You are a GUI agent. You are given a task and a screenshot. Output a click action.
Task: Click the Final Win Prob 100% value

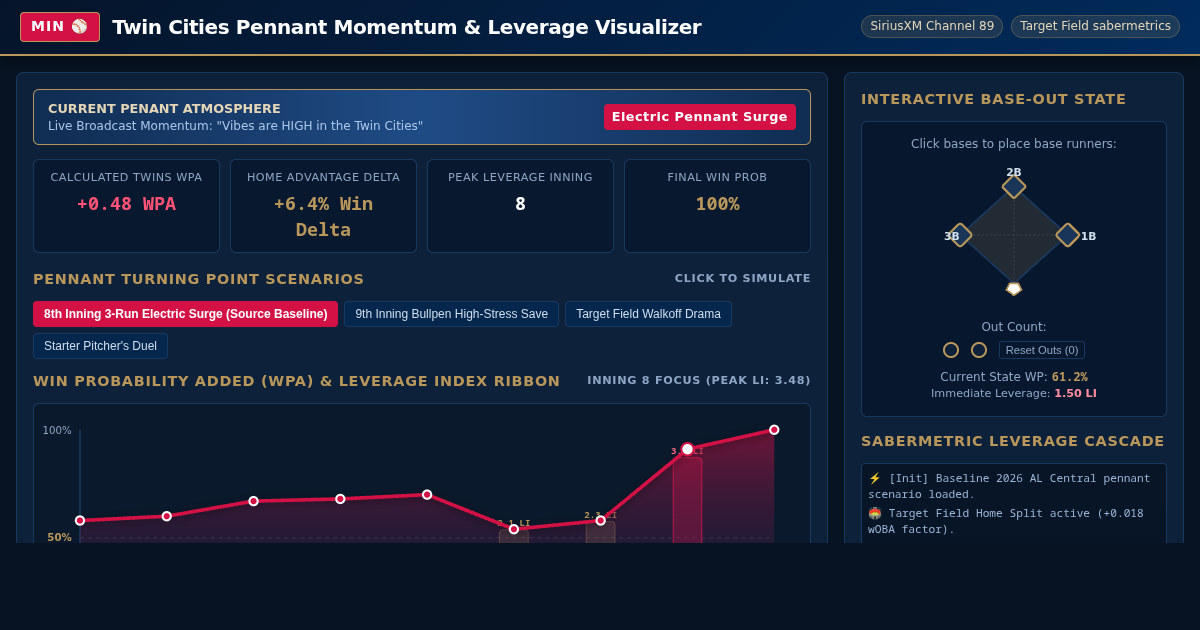(x=718, y=204)
